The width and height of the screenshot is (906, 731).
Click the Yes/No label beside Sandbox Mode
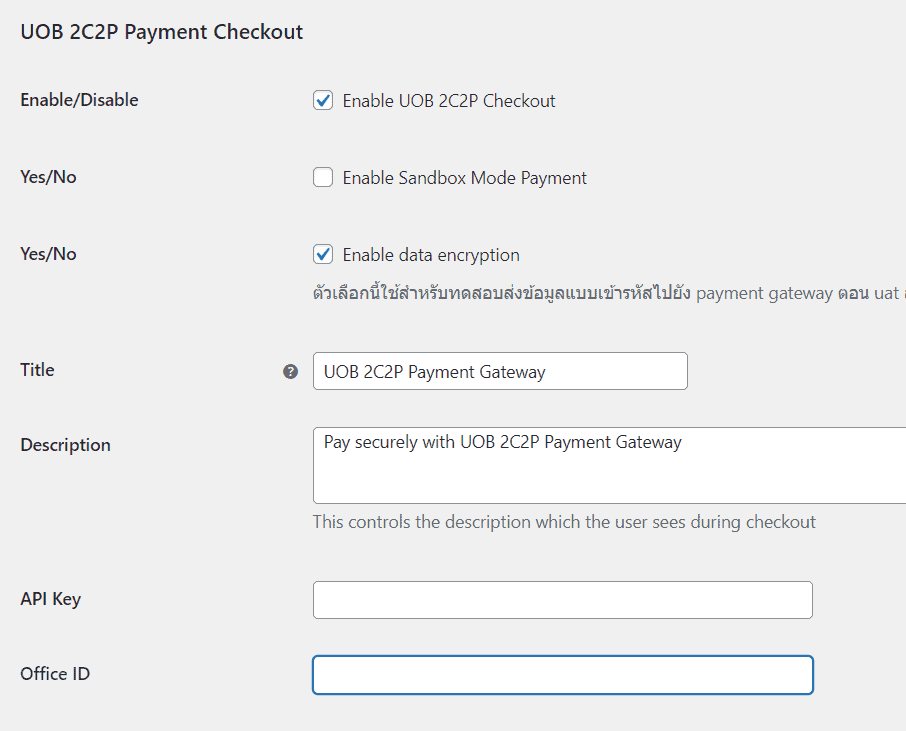(x=48, y=177)
